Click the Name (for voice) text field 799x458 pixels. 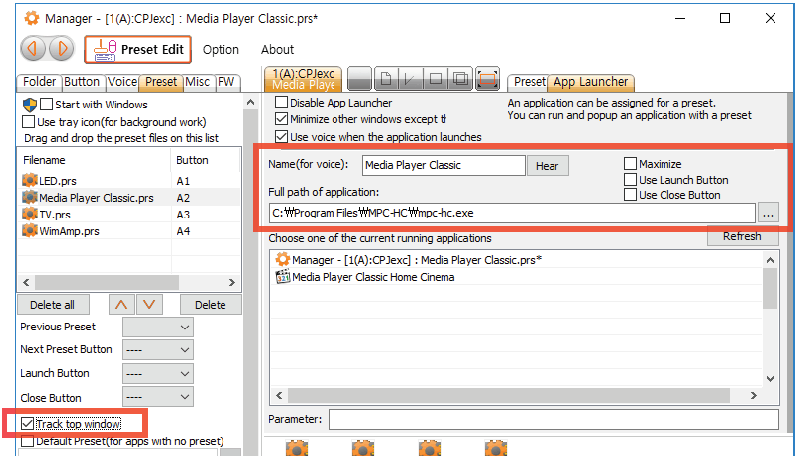coord(443,165)
